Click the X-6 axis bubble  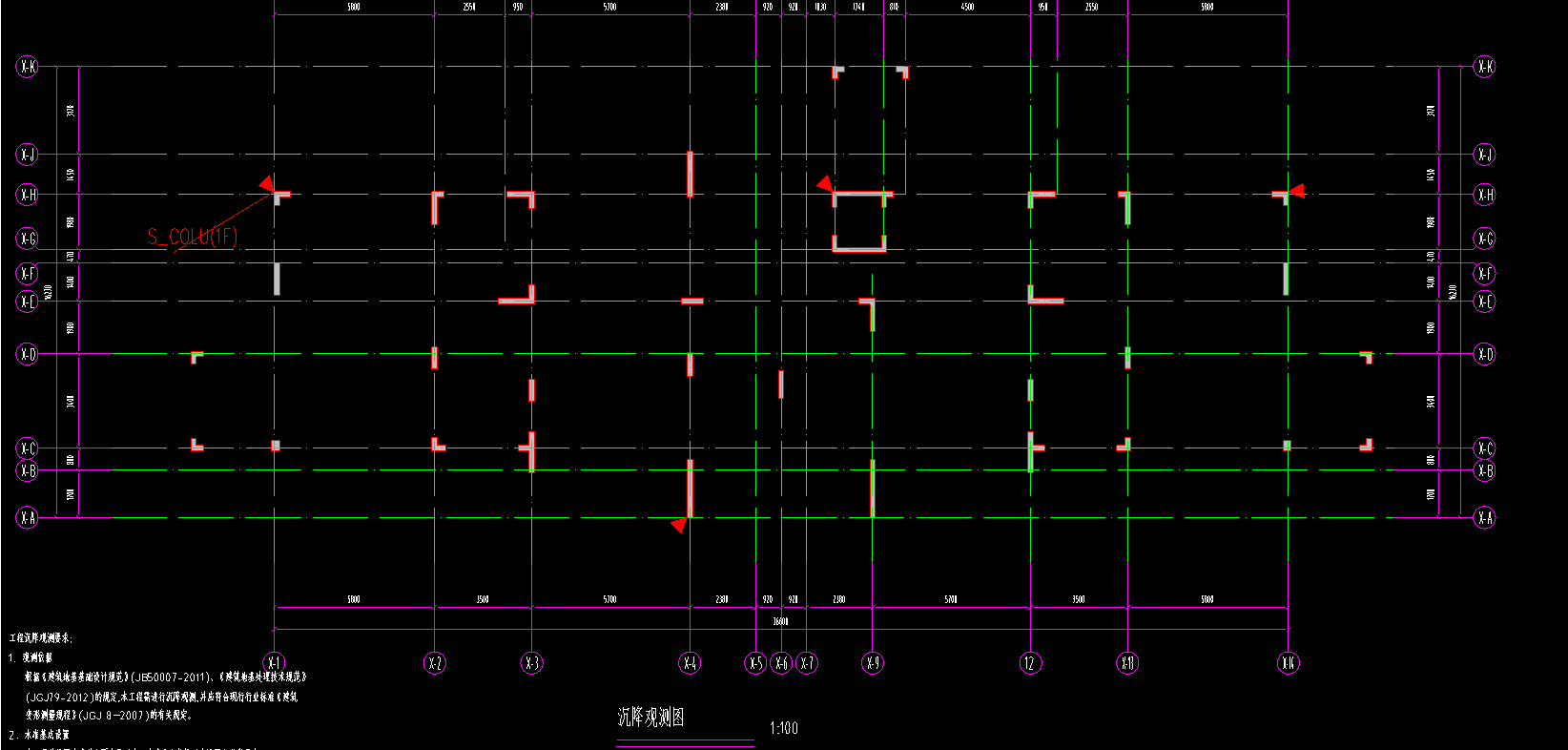782,663
